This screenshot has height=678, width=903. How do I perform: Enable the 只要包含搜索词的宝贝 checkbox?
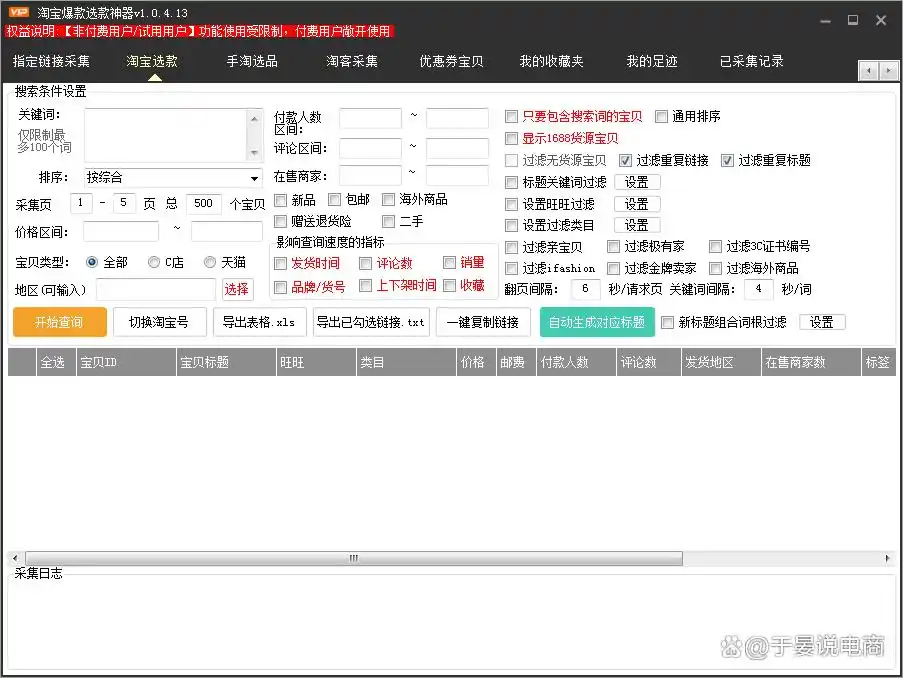pos(512,116)
